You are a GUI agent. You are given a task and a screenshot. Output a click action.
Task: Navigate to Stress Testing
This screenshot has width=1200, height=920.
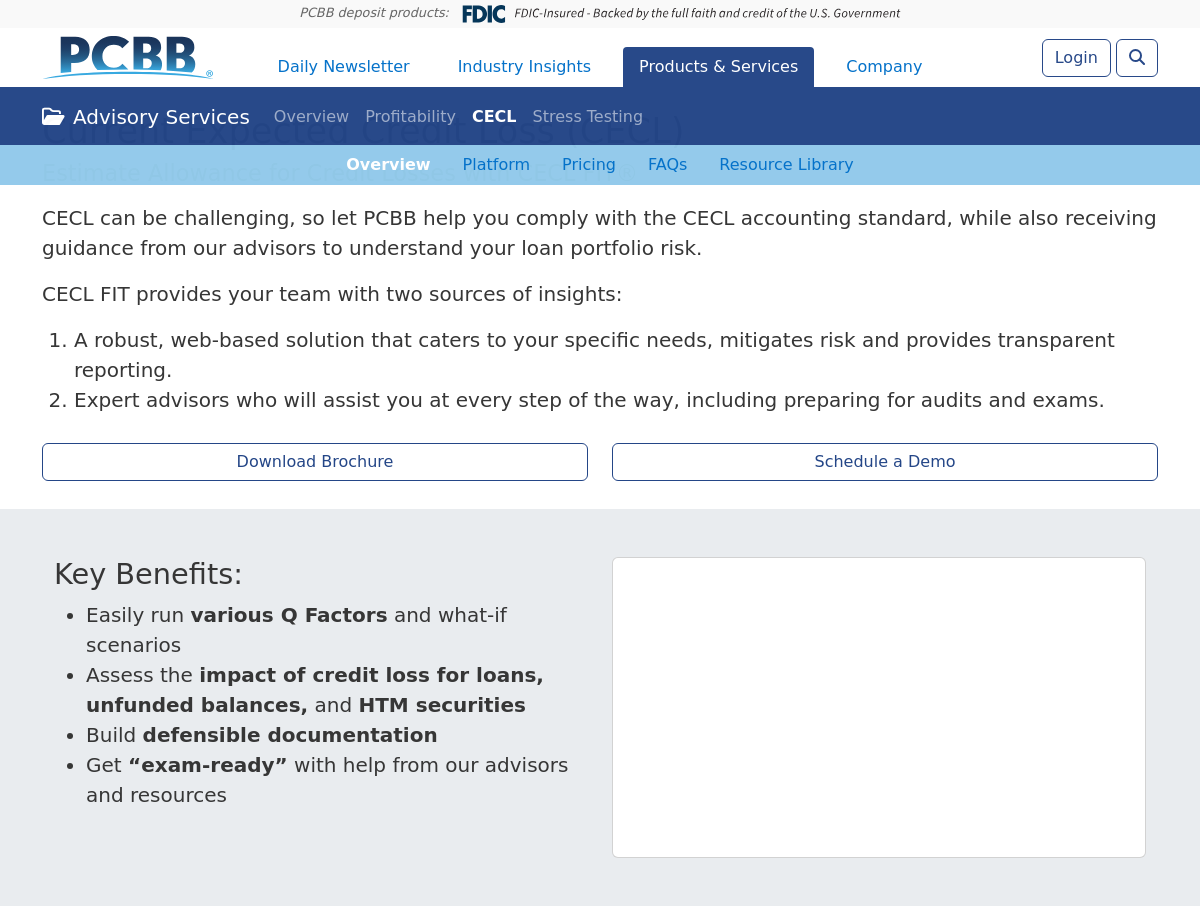(x=587, y=117)
